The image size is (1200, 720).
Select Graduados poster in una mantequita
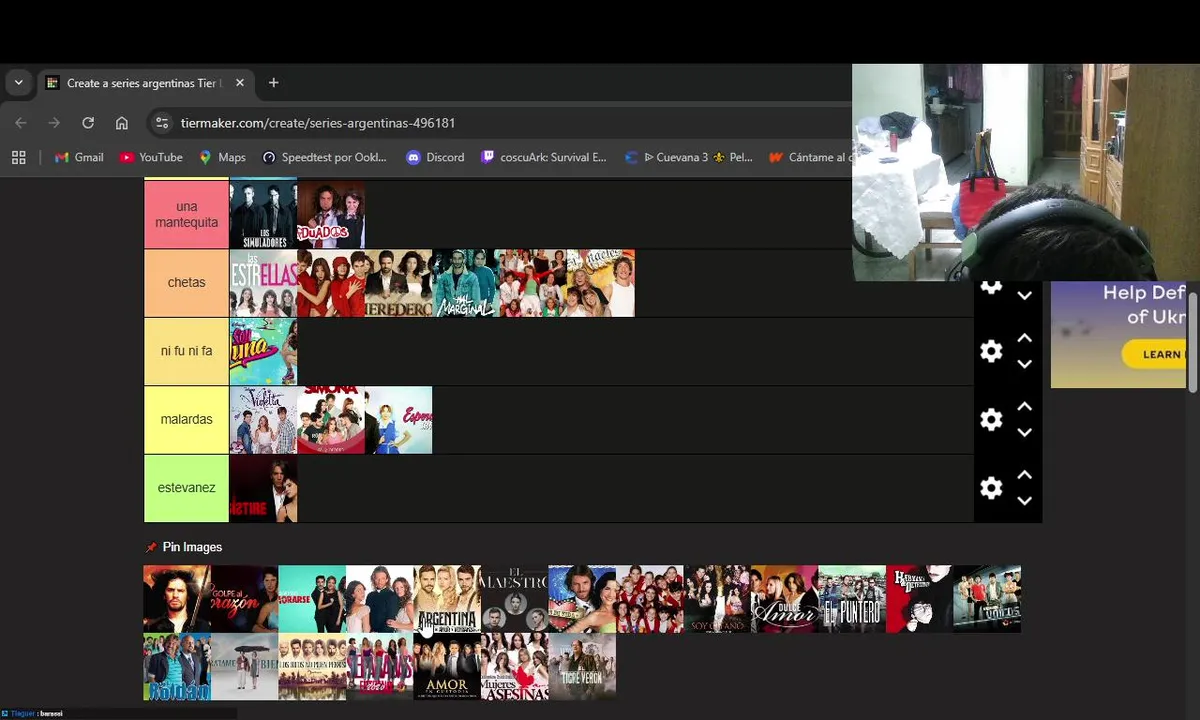[x=331, y=214]
